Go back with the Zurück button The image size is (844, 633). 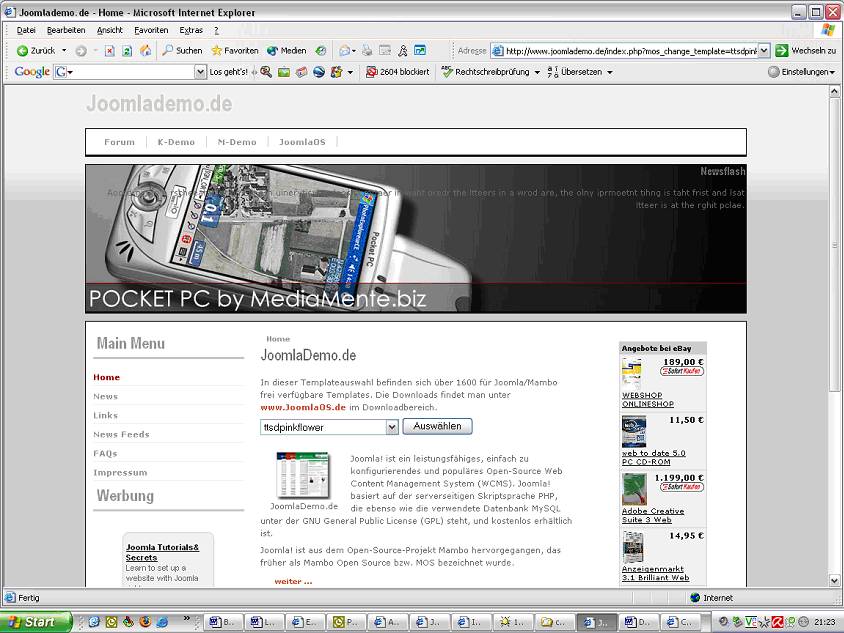click(x=36, y=51)
